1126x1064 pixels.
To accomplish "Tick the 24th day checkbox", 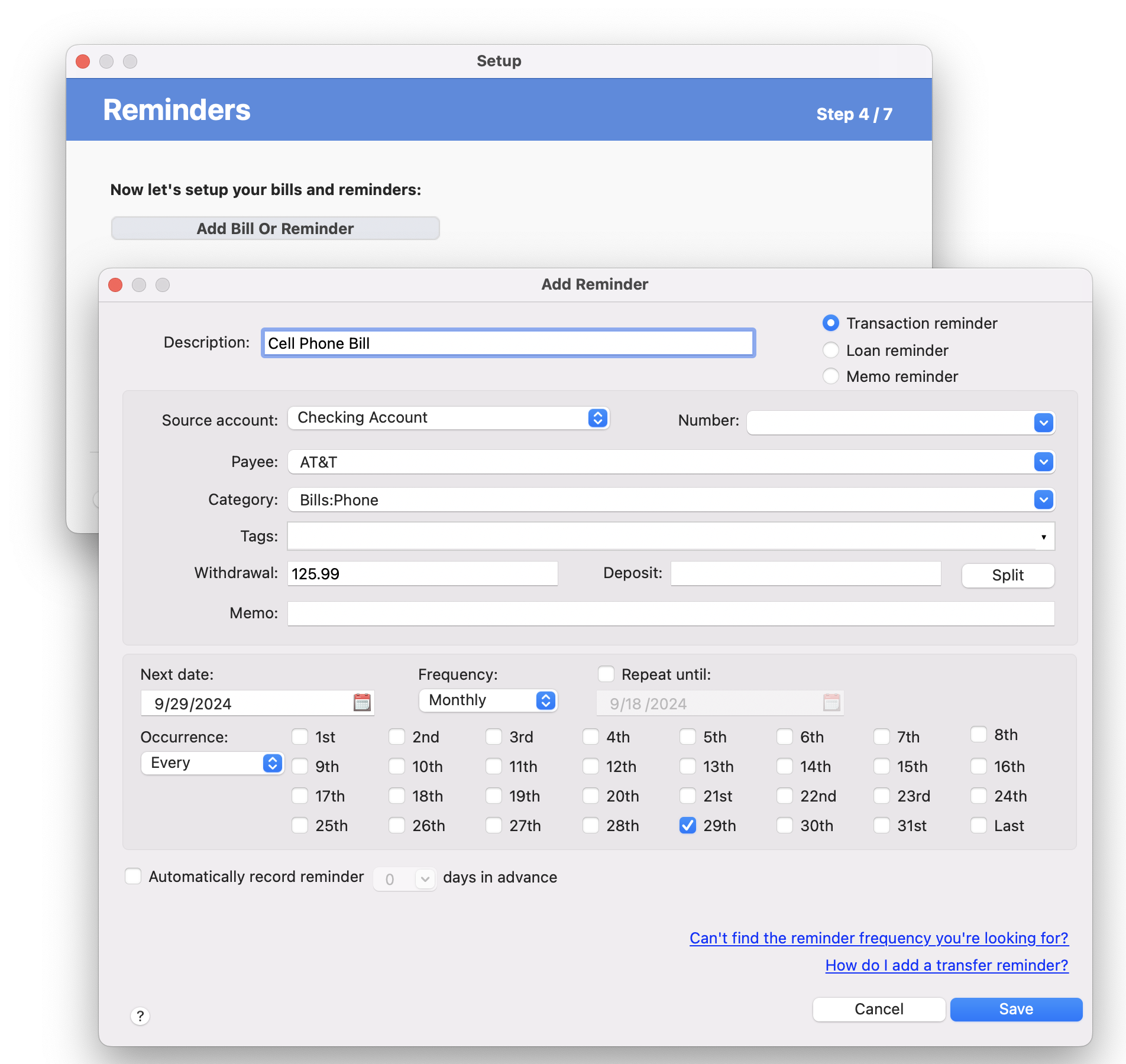I will tap(979, 796).
